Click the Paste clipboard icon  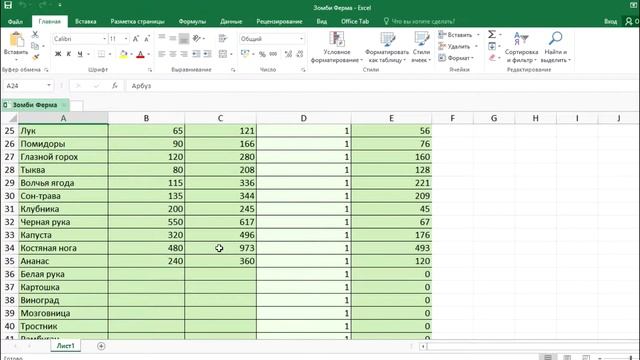[16, 40]
